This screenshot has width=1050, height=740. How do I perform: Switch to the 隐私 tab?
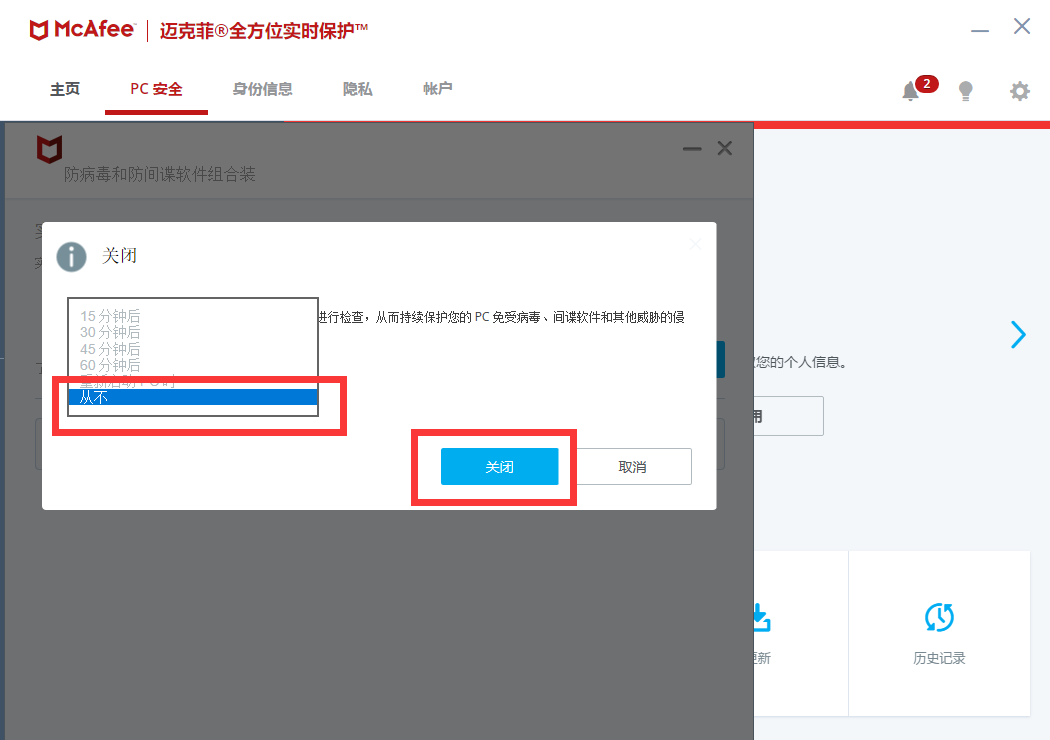point(358,89)
